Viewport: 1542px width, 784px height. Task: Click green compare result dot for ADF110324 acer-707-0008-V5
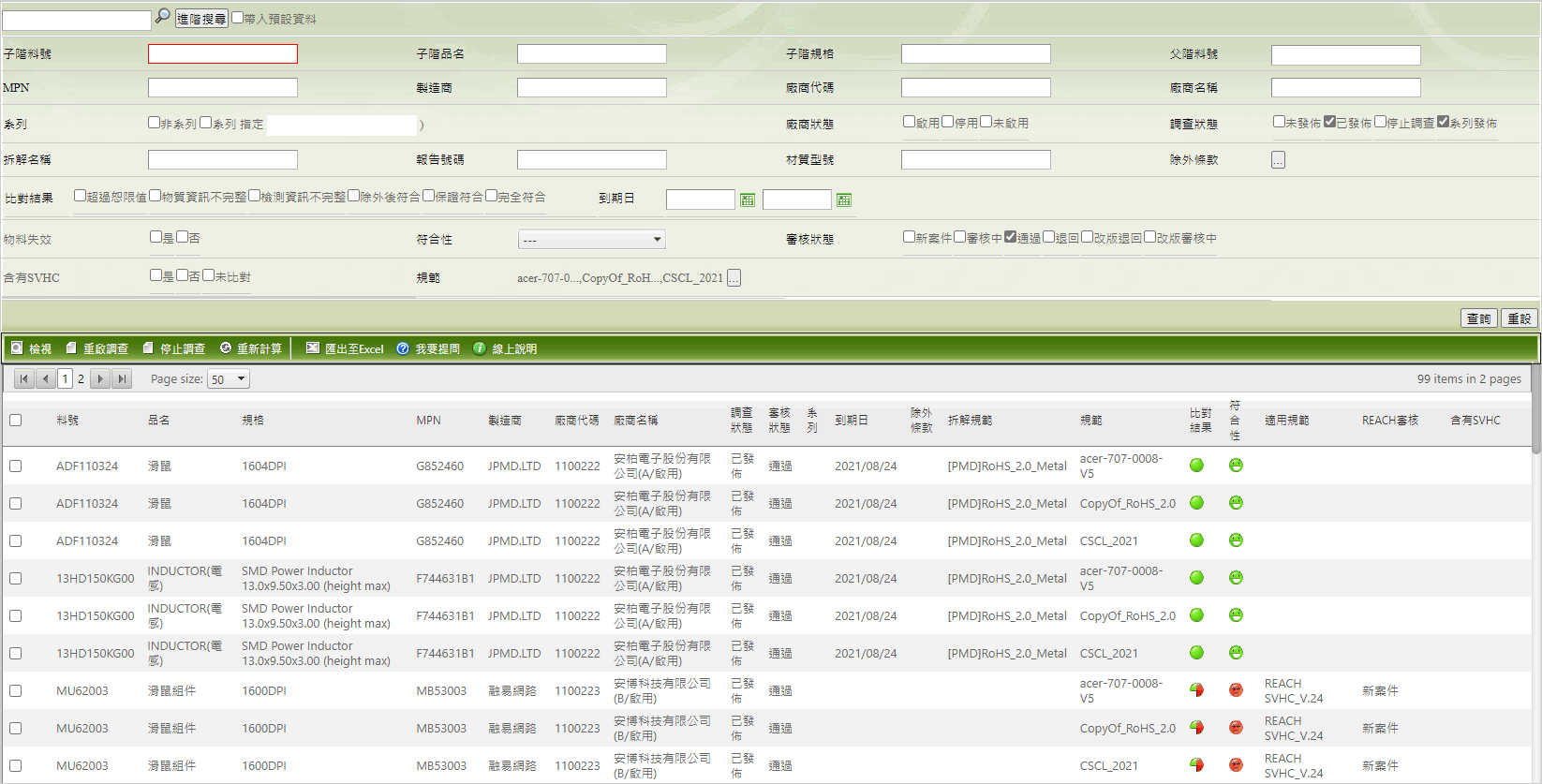[x=1196, y=466]
